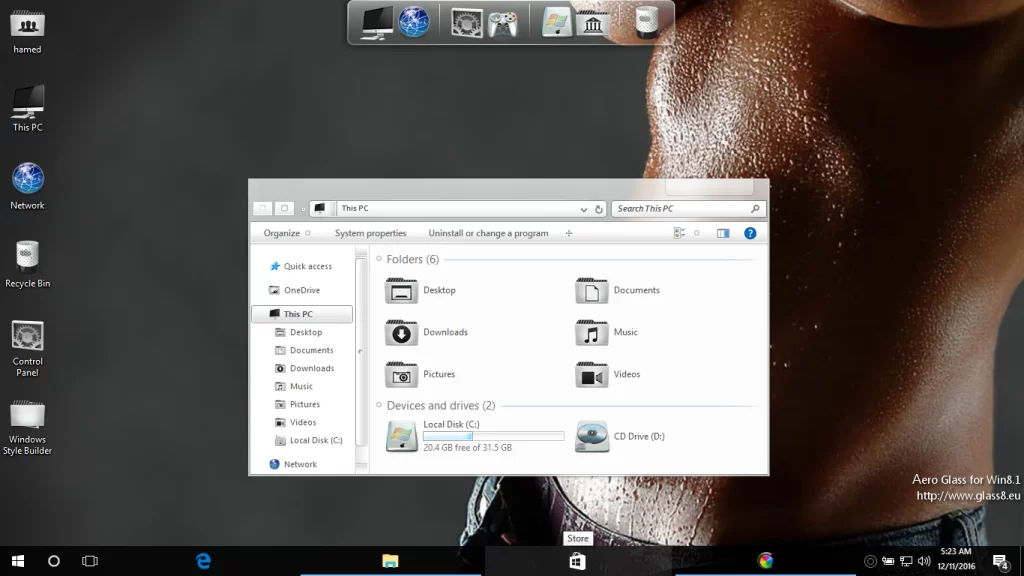Select OneDrive in the navigation pane

tap(301, 290)
